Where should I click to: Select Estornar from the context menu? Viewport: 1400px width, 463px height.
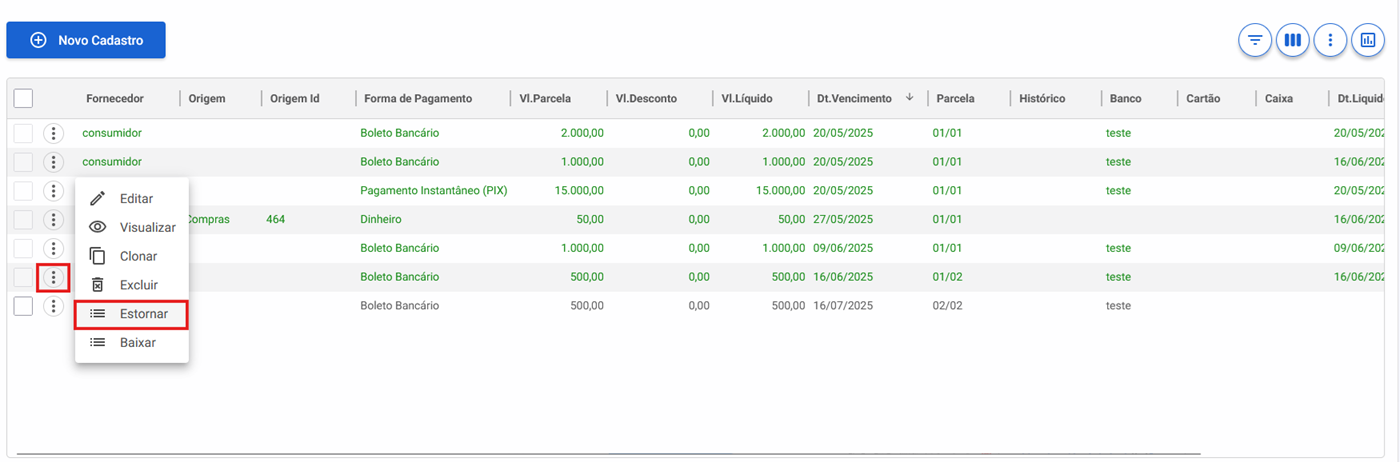point(131,313)
